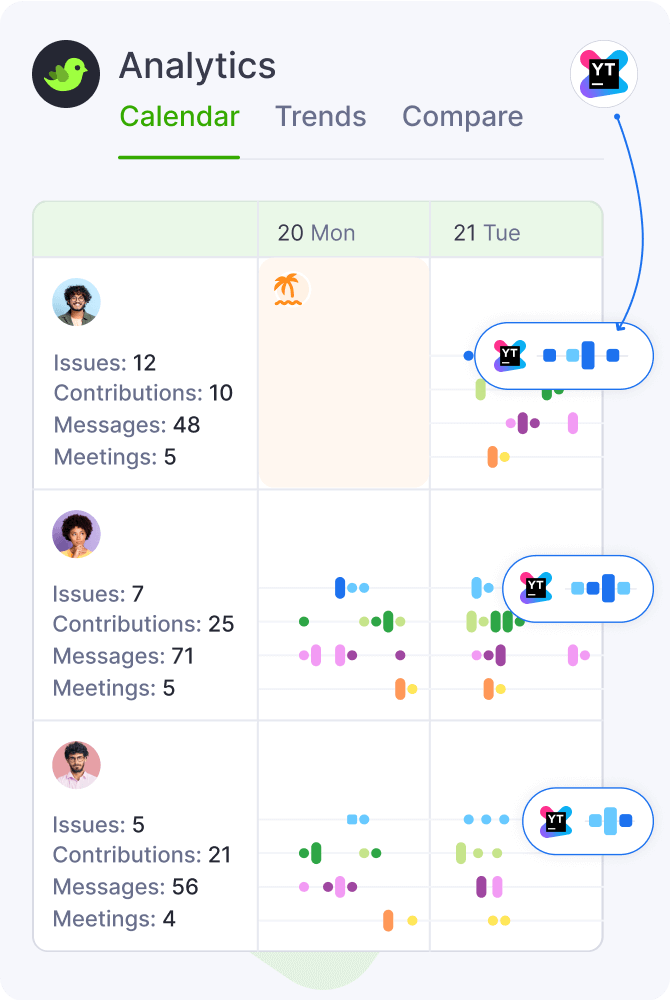The width and height of the screenshot is (670, 1000).
Task: Click the YouTrack icon at top right
Action: click(x=603, y=74)
